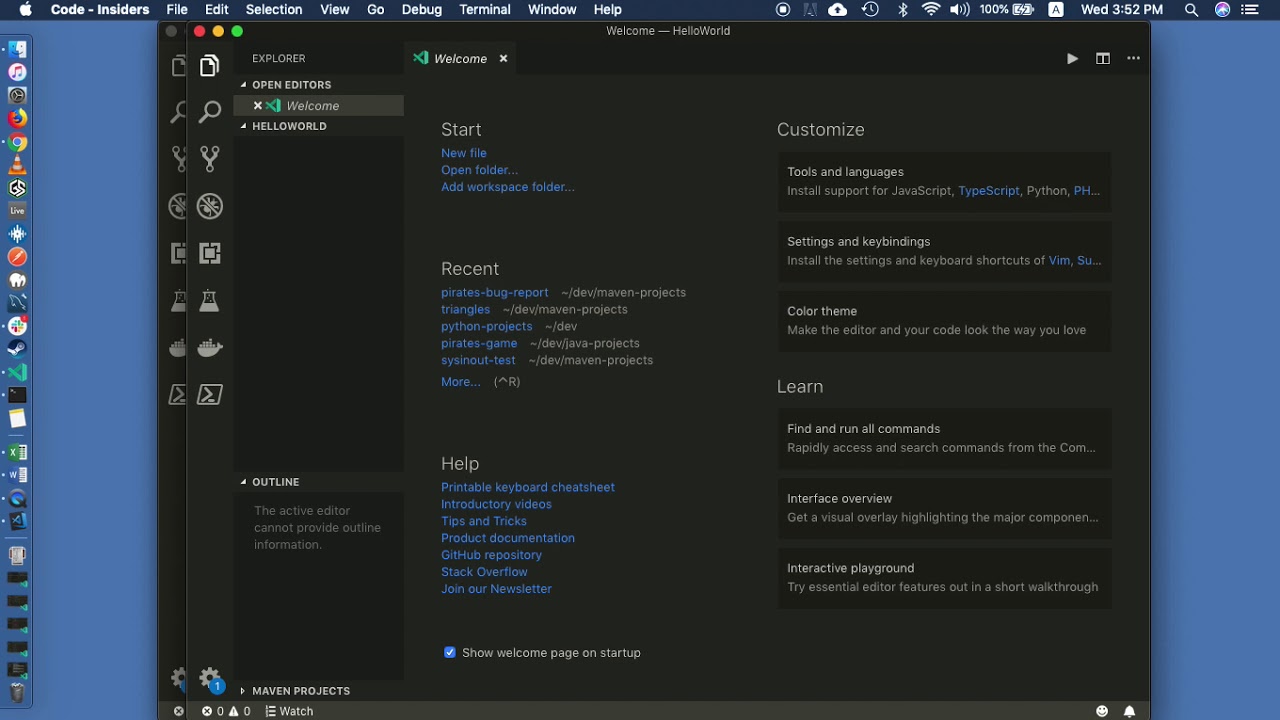1280x720 pixels.
Task: Open the More Actions ellipsis menu
Action: 1133,59
